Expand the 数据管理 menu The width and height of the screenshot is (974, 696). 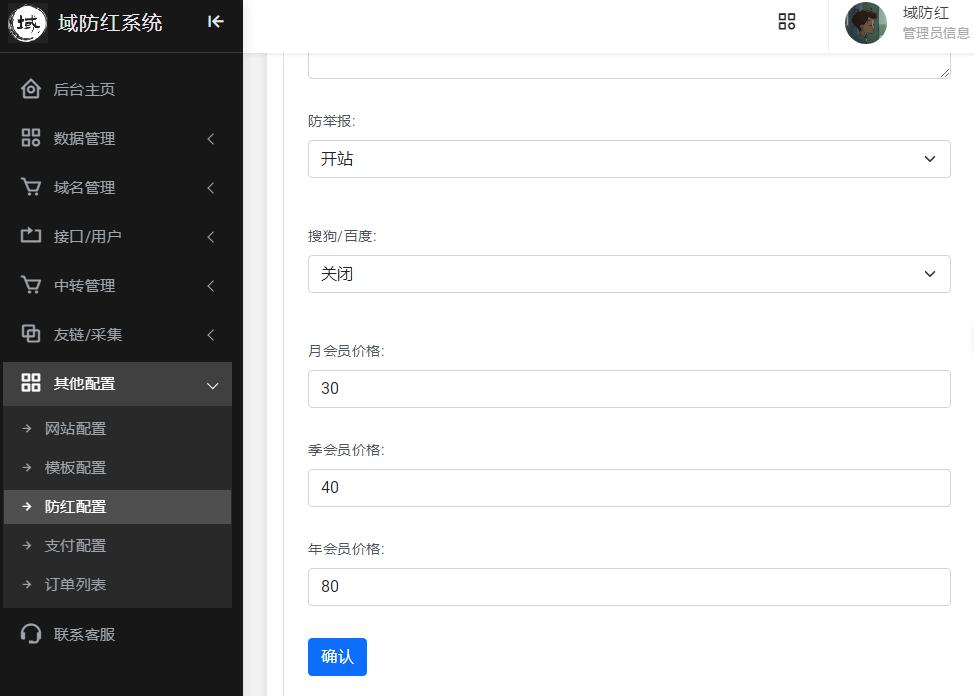(x=118, y=139)
